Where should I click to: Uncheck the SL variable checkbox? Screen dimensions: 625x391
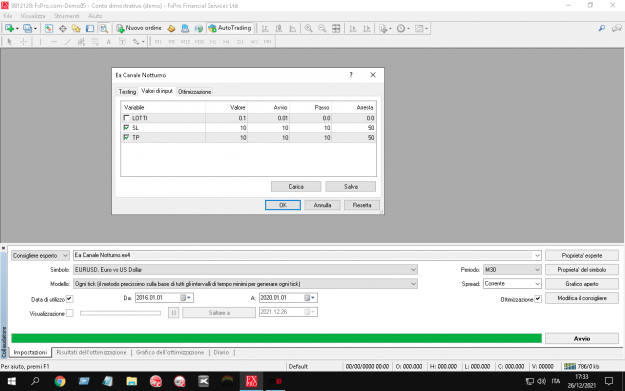[126, 128]
